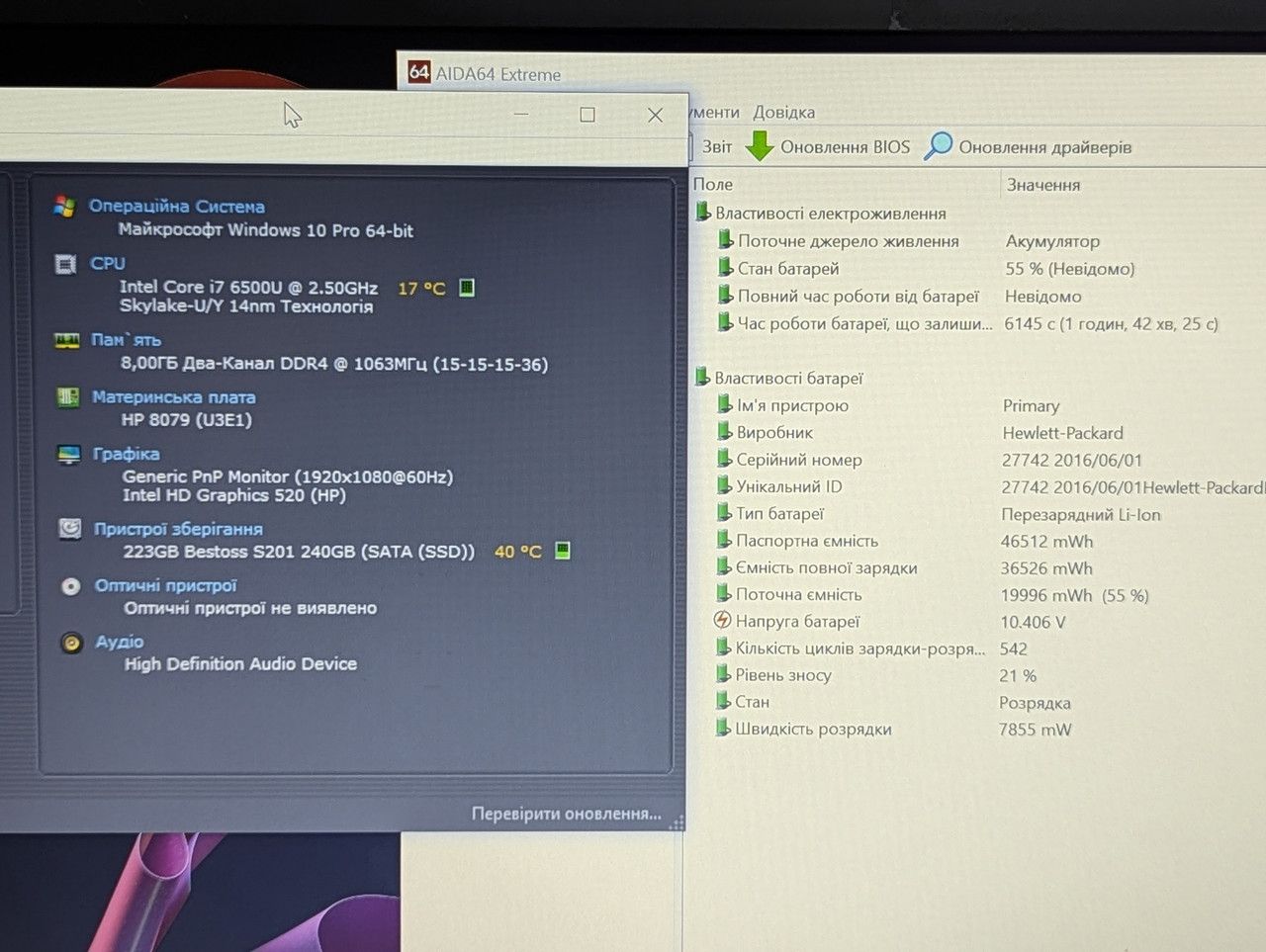Select the Поточне джерело живлення row icon
Screen dimensions: 1266x952
[x=725, y=240]
